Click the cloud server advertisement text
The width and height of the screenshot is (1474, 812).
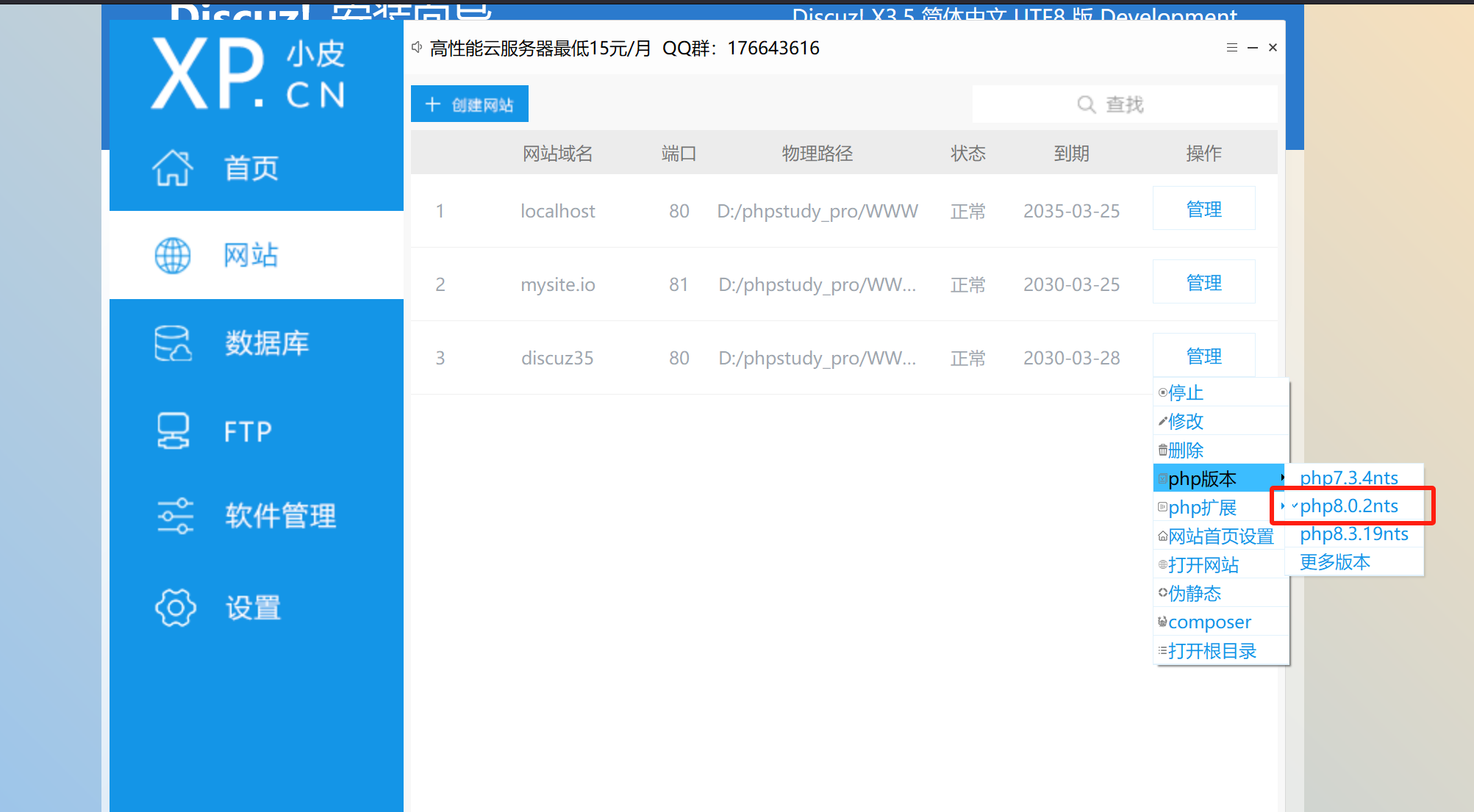(624, 48)
